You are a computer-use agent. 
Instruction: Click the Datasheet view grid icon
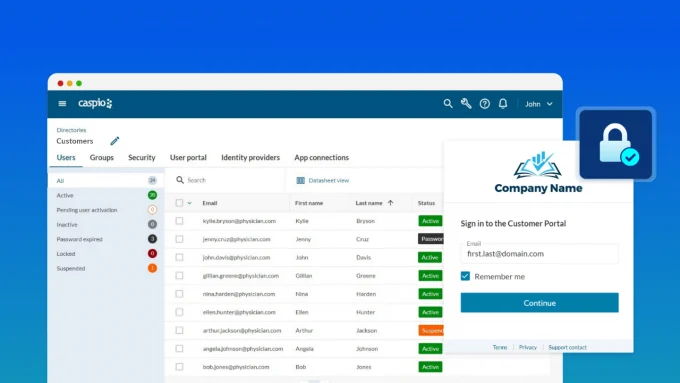[x=301, y=180]
